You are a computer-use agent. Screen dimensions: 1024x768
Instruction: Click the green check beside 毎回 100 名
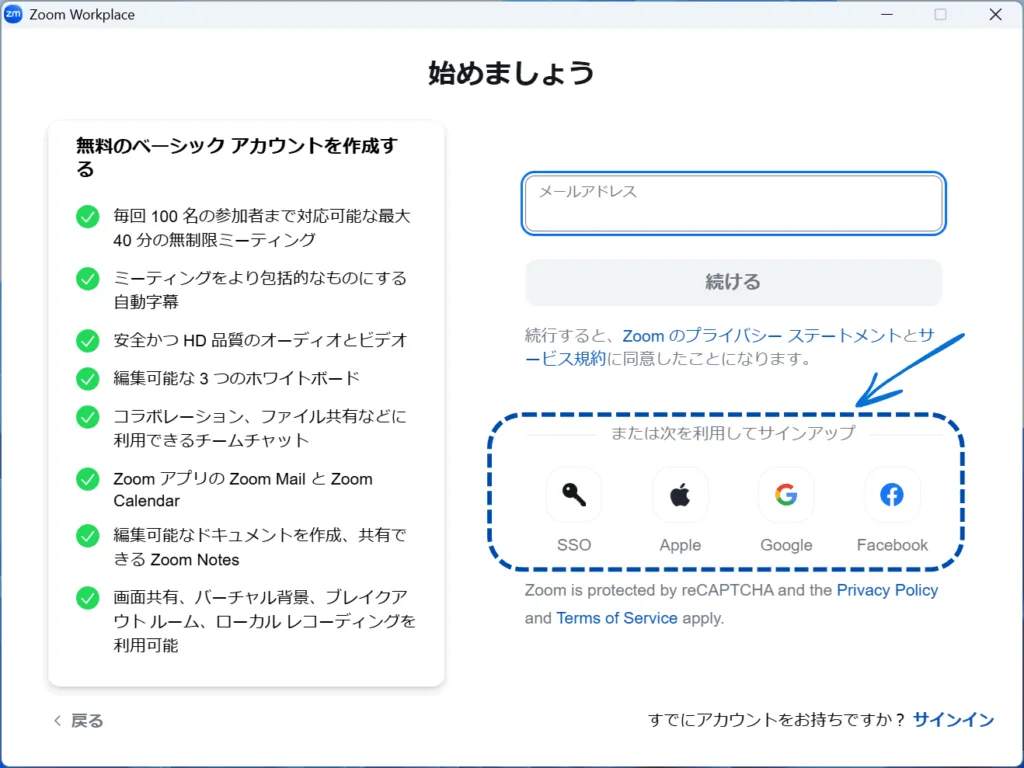tap(88, 216)
